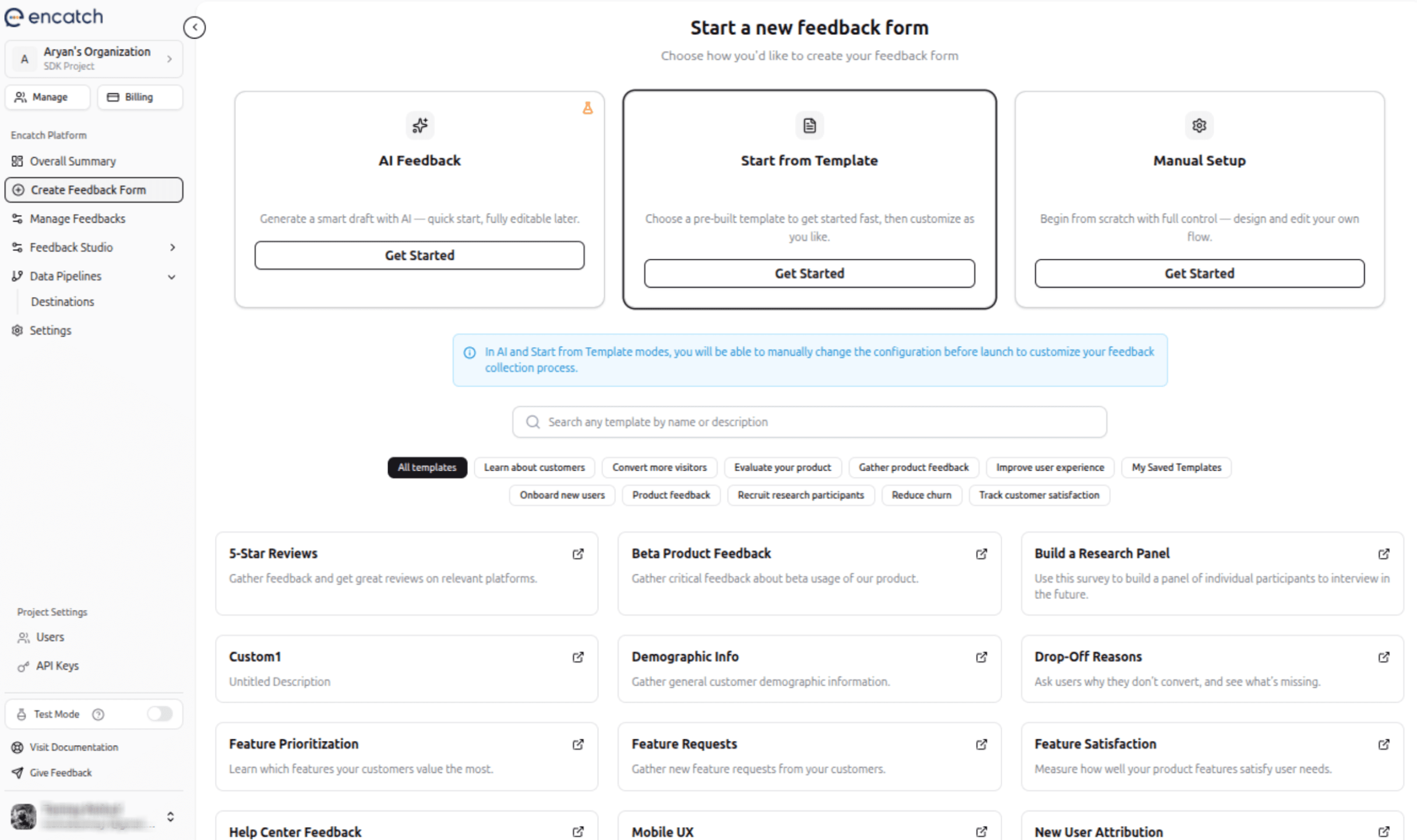
Task: Collapse the sidebar using the chevron button
Action: (195, 27)
